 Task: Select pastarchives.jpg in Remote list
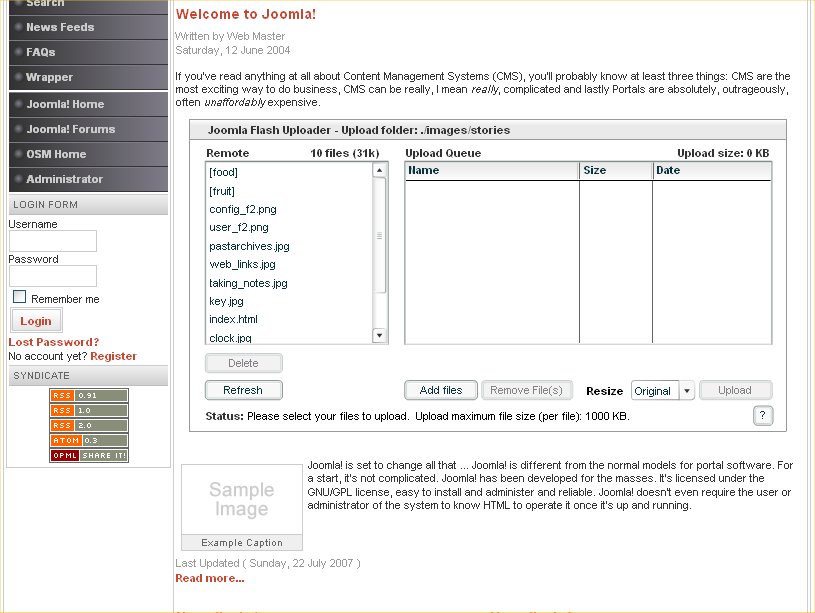(288, 246)
